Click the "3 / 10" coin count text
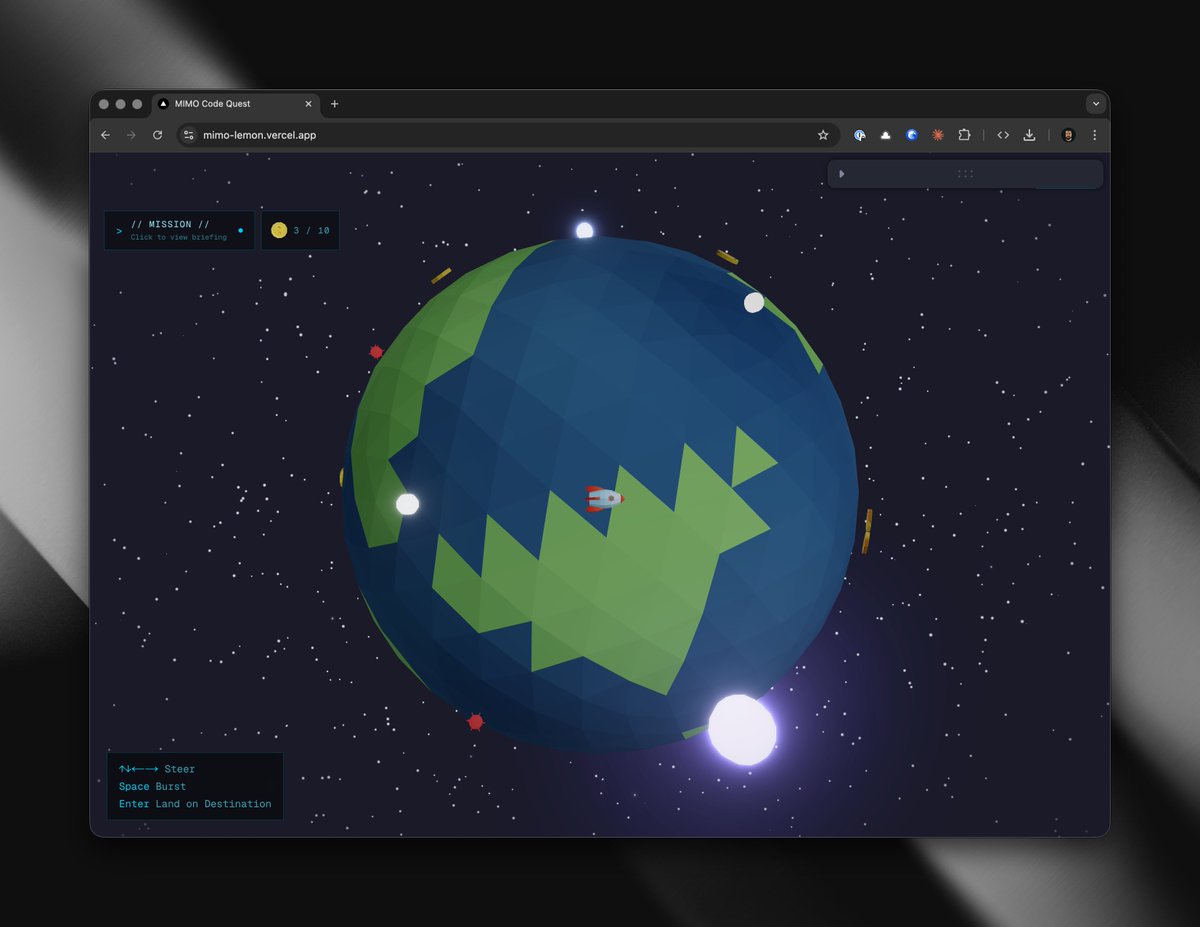This screenshot has width=1200, height=927. (x=311, y=231)
